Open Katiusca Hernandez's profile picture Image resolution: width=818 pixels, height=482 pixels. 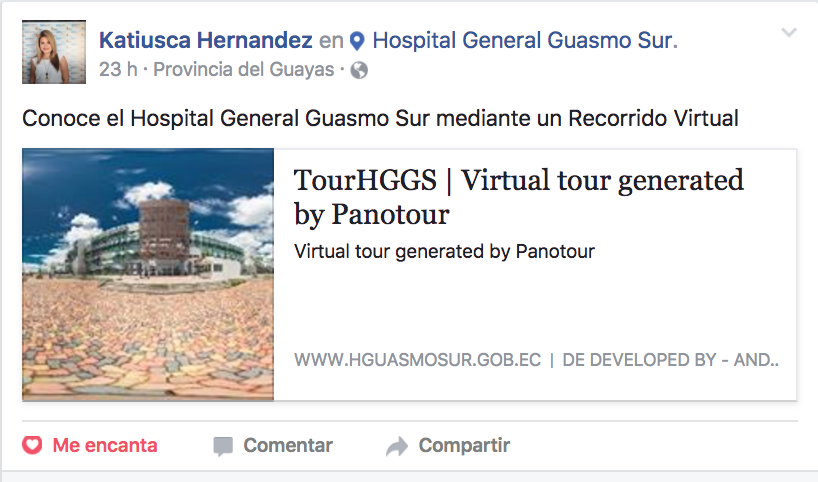click(x=54, y=52)
